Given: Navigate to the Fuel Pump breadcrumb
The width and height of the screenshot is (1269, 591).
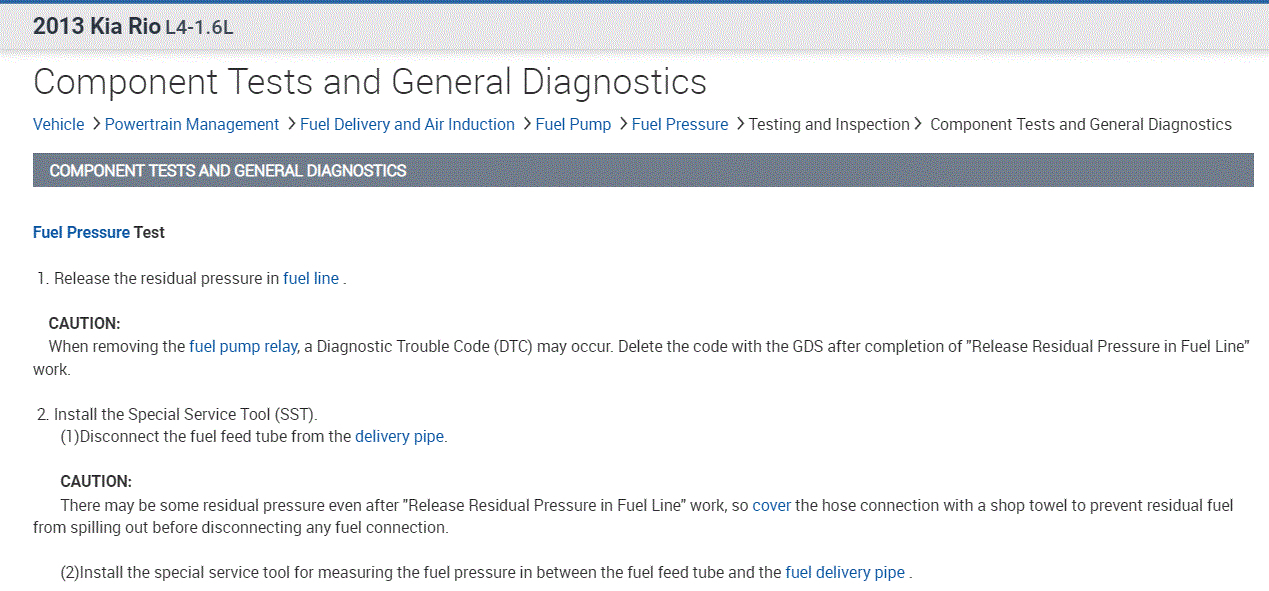Looking at the screenshot, I should coord(573,124).
